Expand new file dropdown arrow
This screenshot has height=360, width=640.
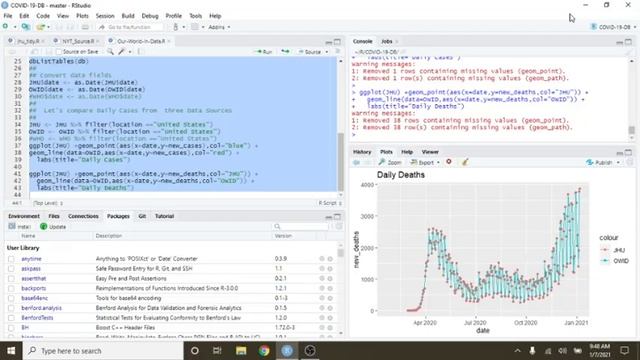[x=15, y=27]
